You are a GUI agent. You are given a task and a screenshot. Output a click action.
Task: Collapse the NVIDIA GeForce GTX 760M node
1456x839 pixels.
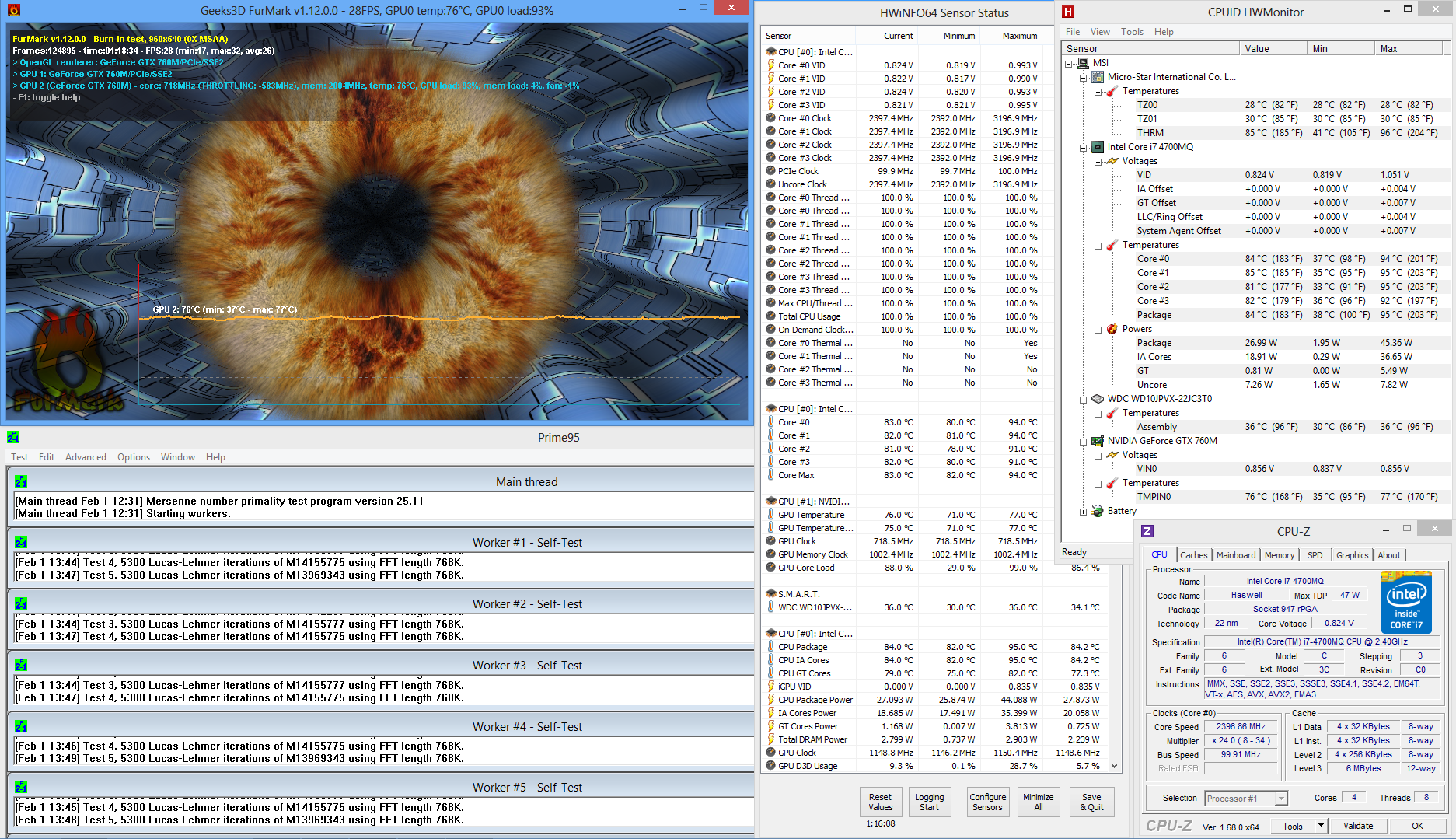point(1083,441)
